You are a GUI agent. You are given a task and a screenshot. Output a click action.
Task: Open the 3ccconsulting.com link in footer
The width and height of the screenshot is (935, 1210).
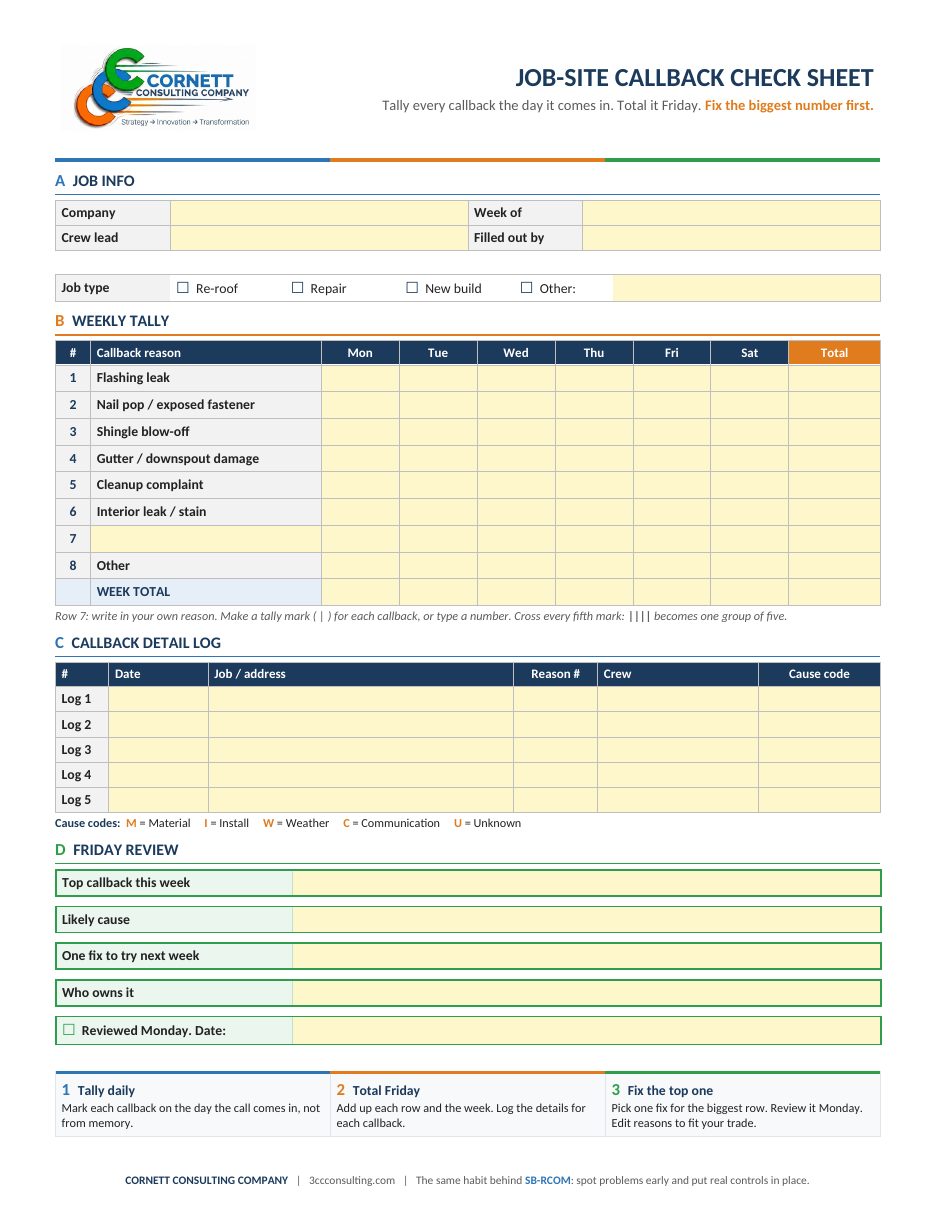point(352,1180)
